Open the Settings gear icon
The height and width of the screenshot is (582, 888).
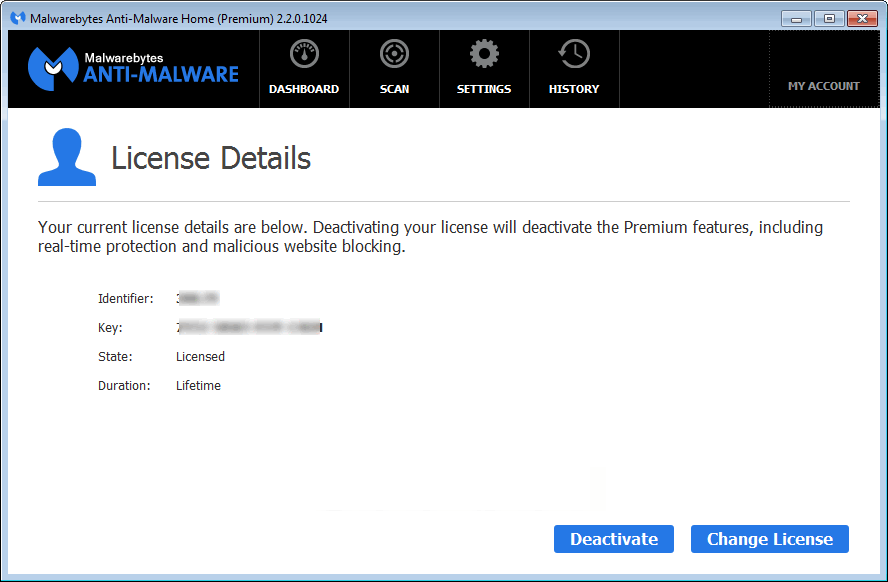[x=484, y=54]
